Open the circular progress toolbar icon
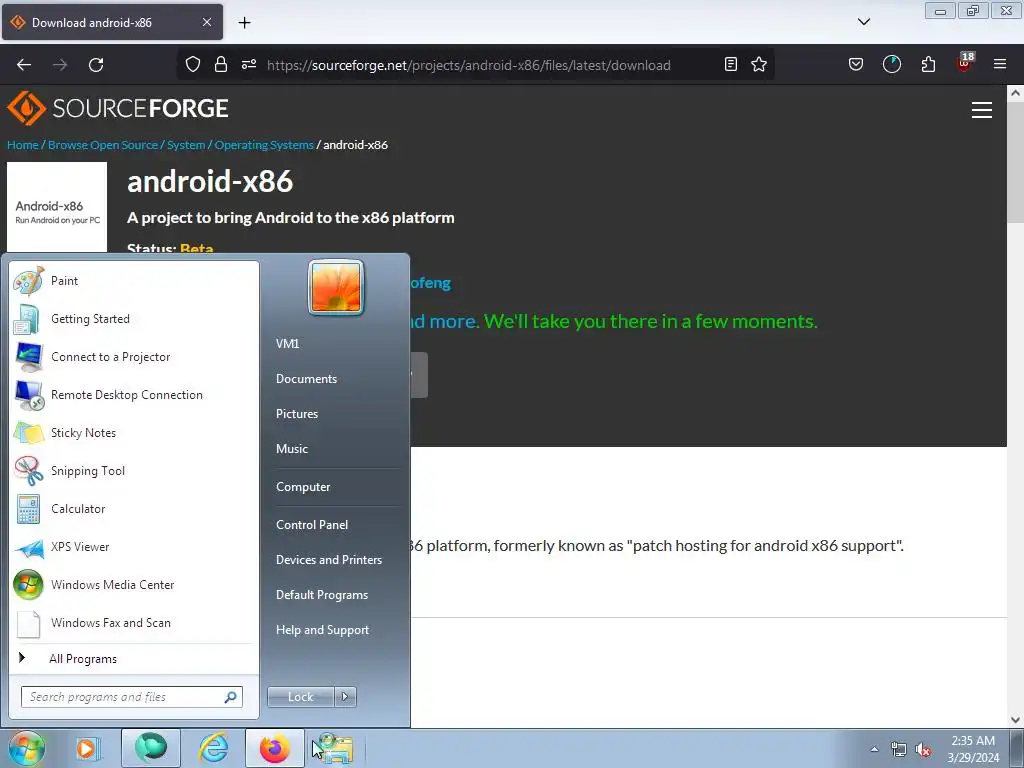 pos(891,65)
